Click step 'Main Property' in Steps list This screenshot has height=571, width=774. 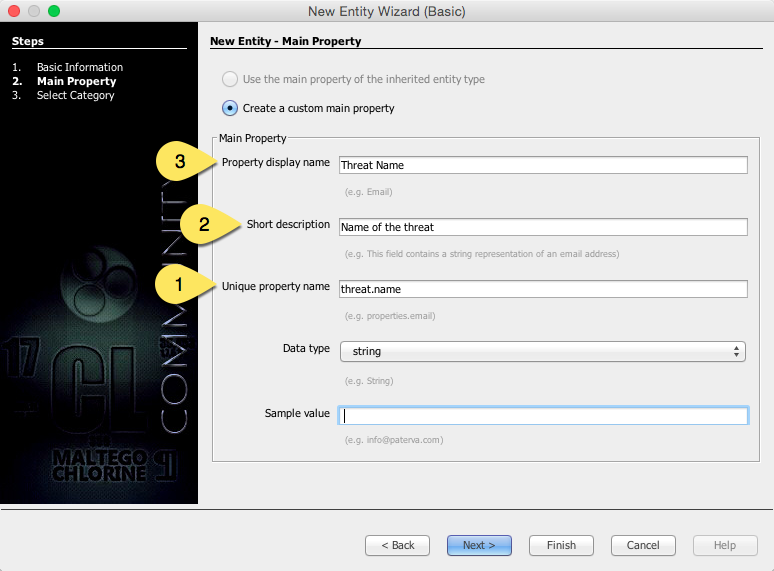77,81
